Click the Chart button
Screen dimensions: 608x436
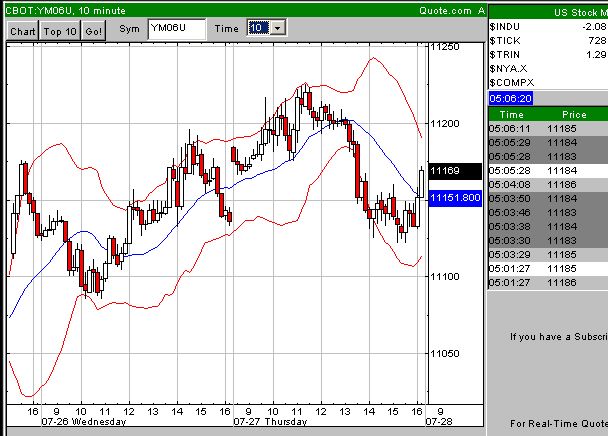pyautogui.click(x=23, y=31)
